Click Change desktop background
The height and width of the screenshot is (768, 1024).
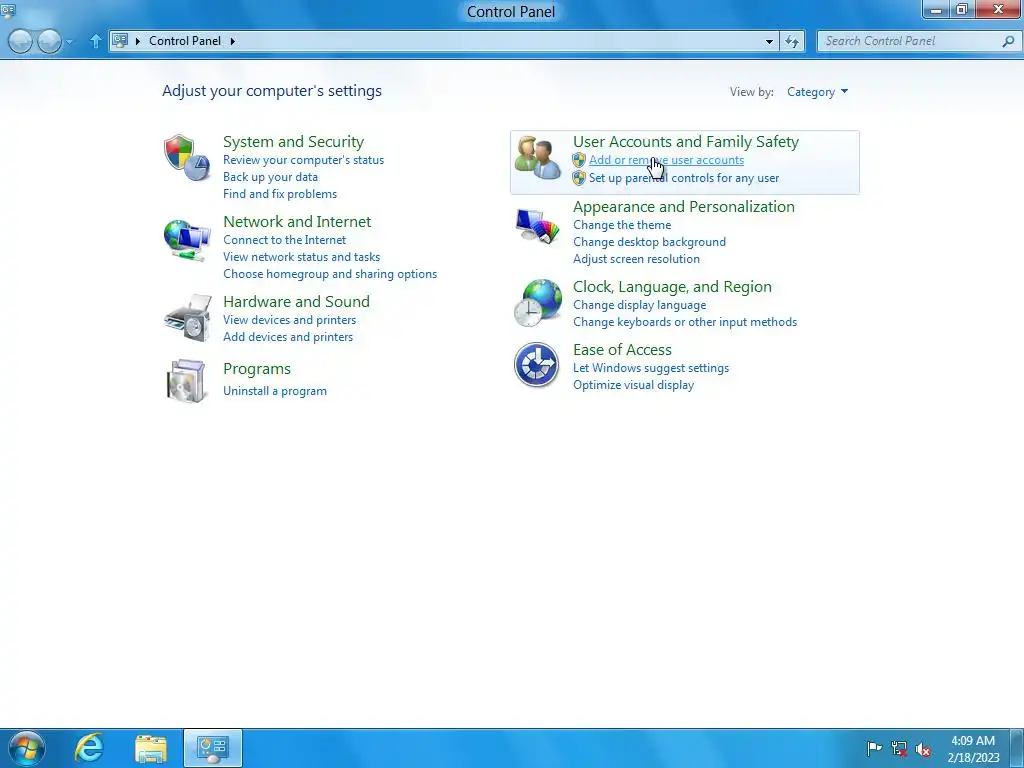(x=650, y=242)
